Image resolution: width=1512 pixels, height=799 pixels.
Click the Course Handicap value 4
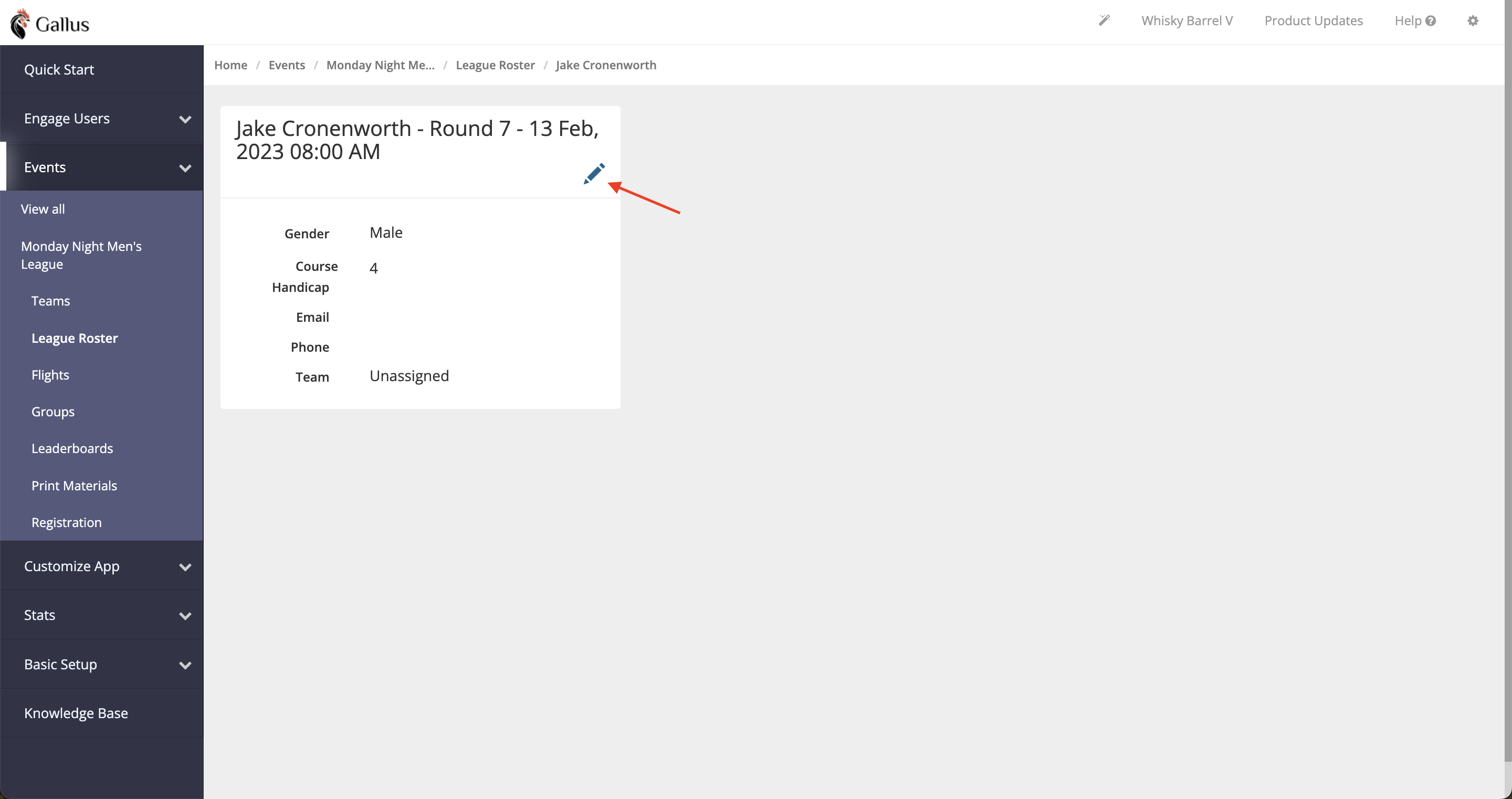click(374, 268)
